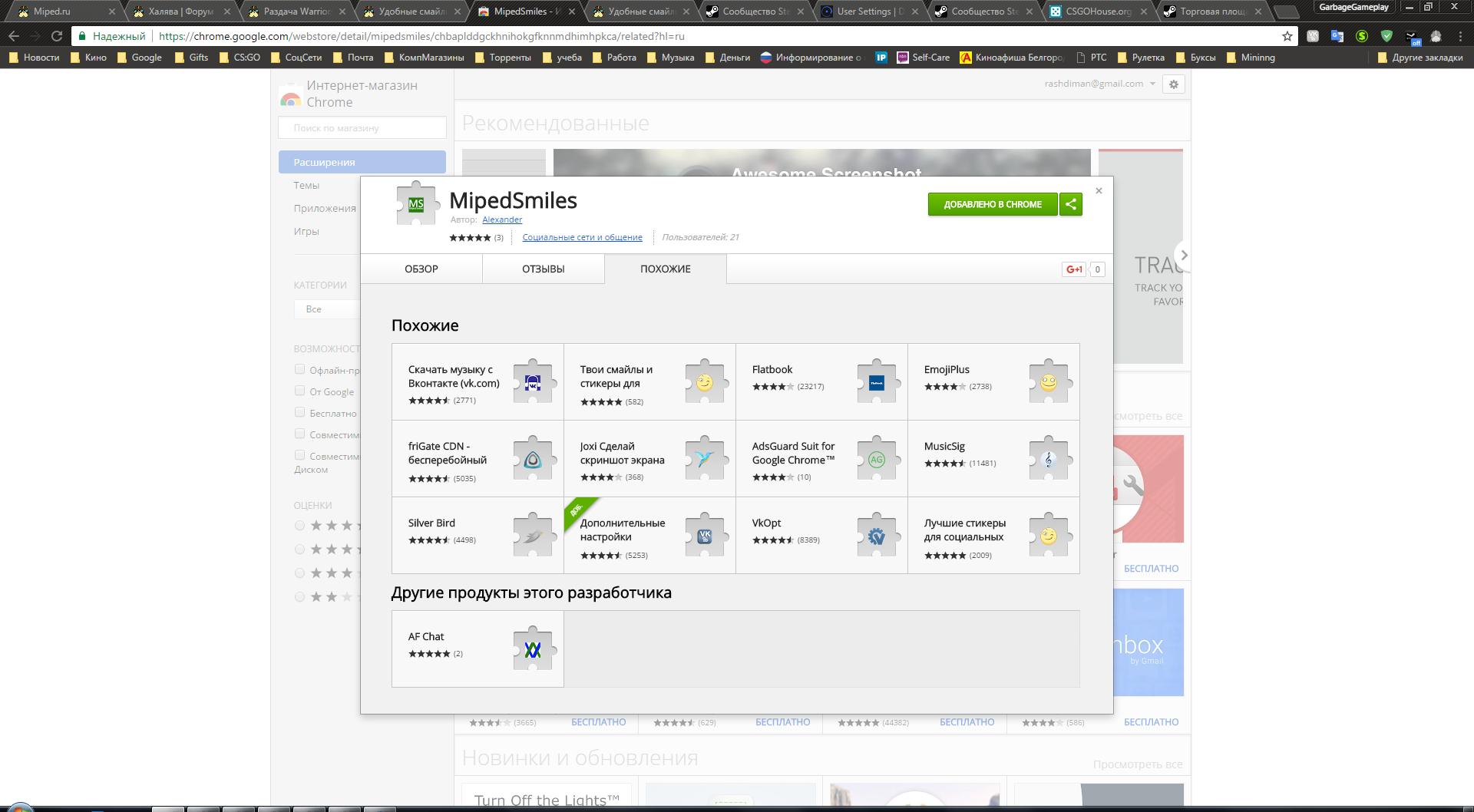Image resolution: width=1474 pixels, height=812 pixels.
Task: Open the Chrome three-dot menu
Action: tap(1460, 36)
